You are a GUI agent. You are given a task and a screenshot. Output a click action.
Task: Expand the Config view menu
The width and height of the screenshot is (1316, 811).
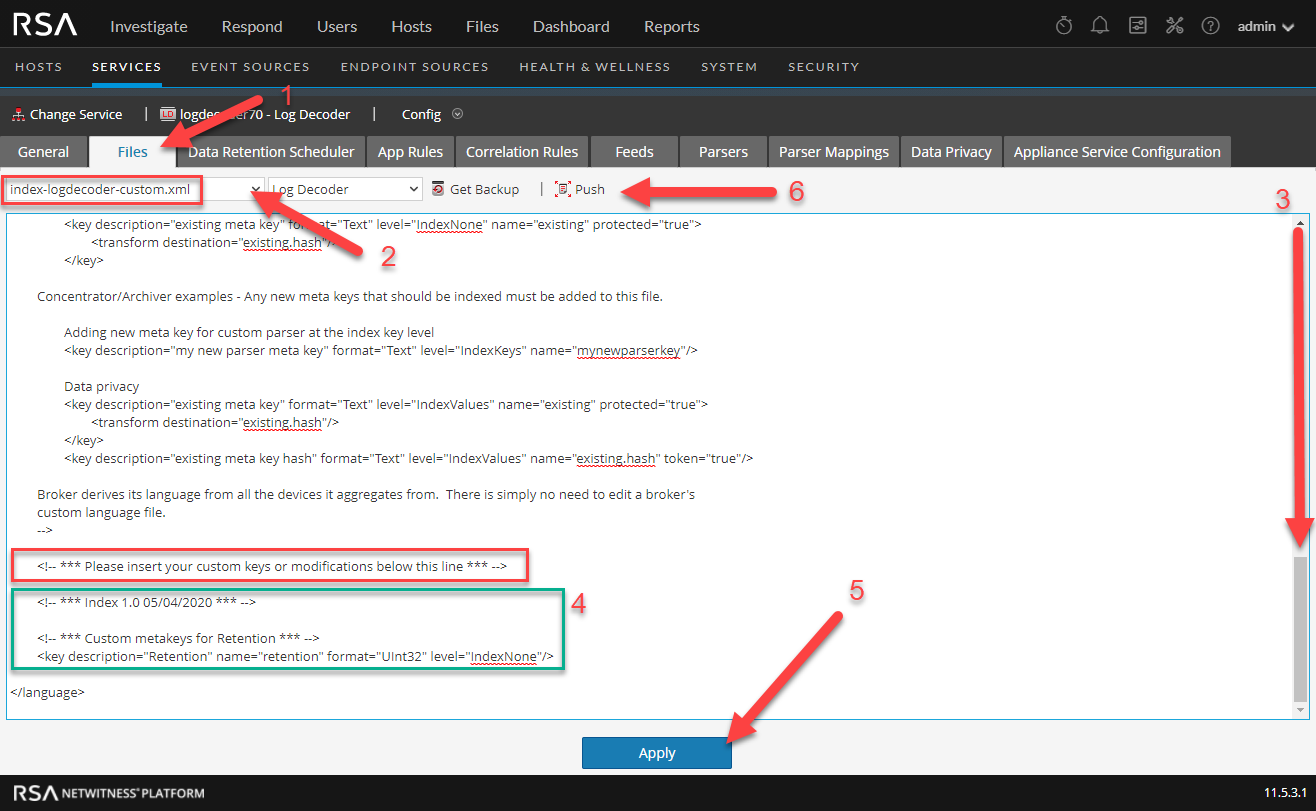(457, 114)
